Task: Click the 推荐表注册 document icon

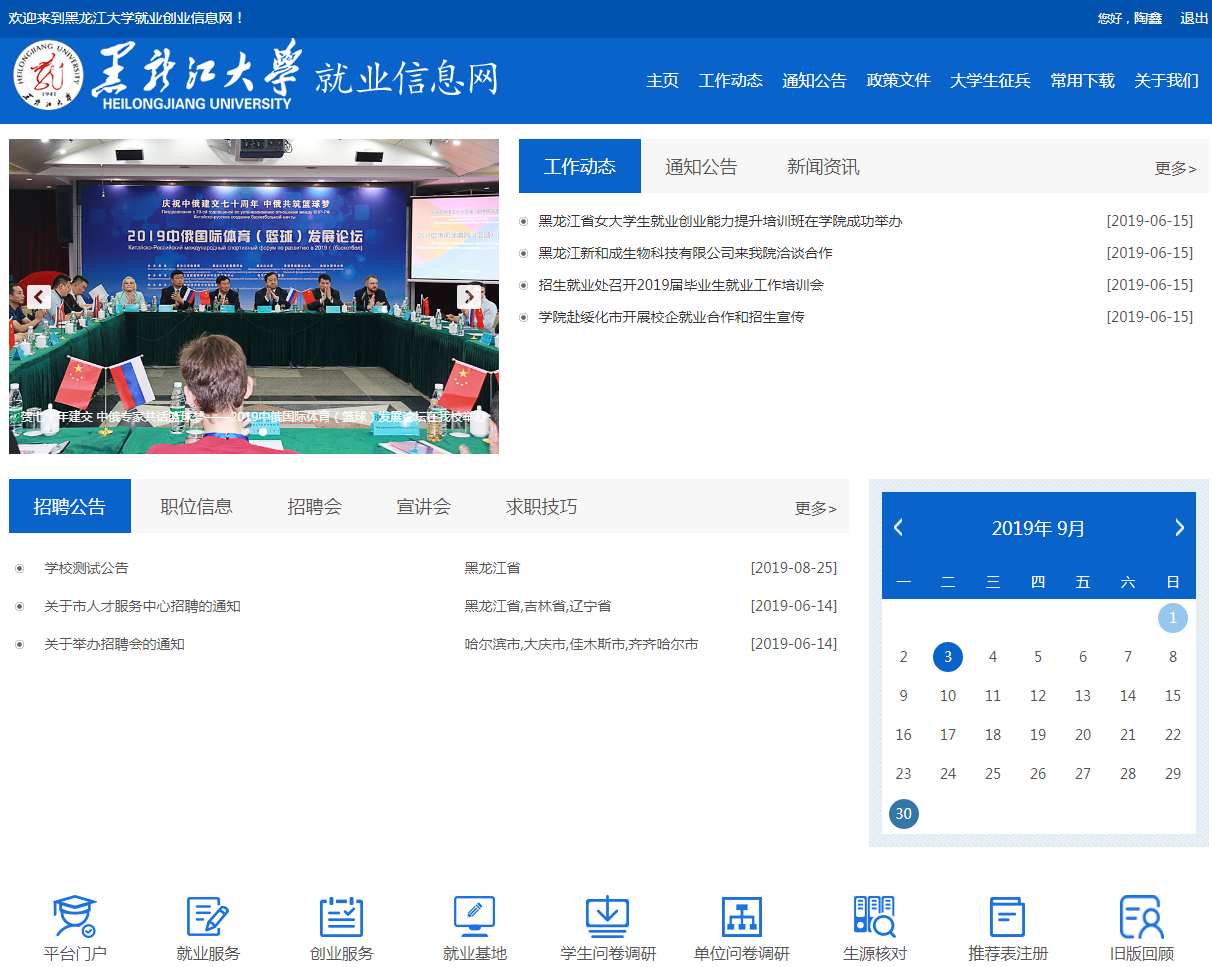Action: coord(1007,917)
